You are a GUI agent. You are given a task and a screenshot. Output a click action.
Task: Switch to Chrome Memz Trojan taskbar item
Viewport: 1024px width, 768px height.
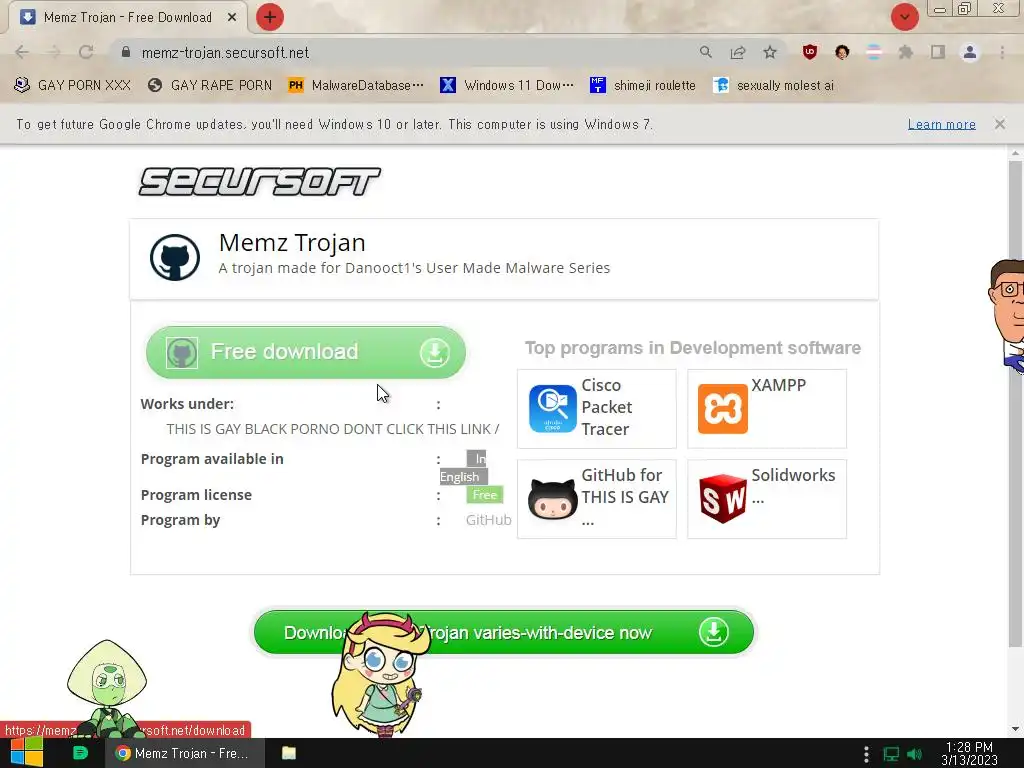[185, 753]
